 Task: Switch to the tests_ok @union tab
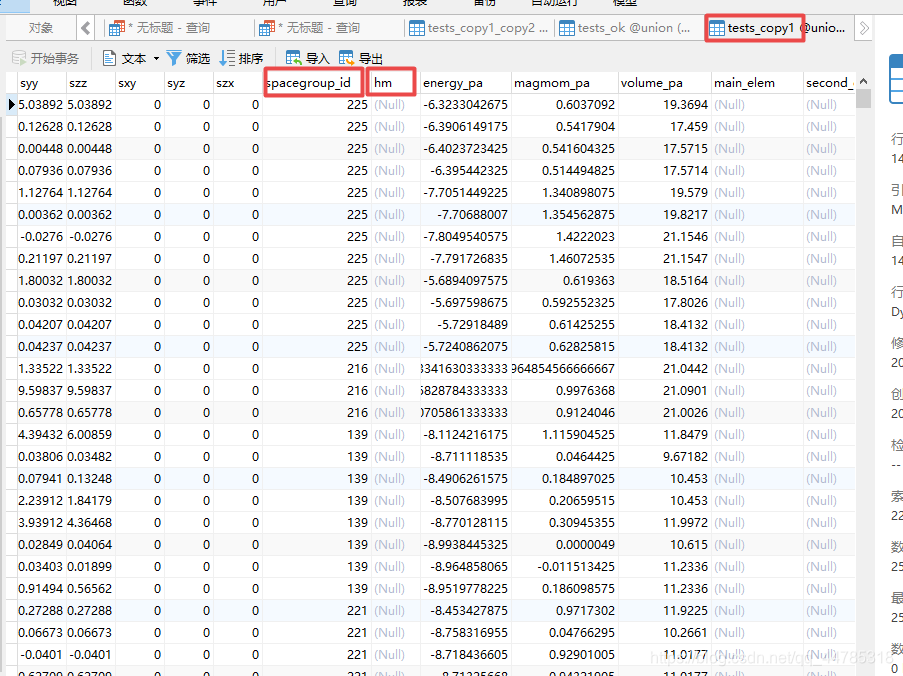(x=625, y=28)
